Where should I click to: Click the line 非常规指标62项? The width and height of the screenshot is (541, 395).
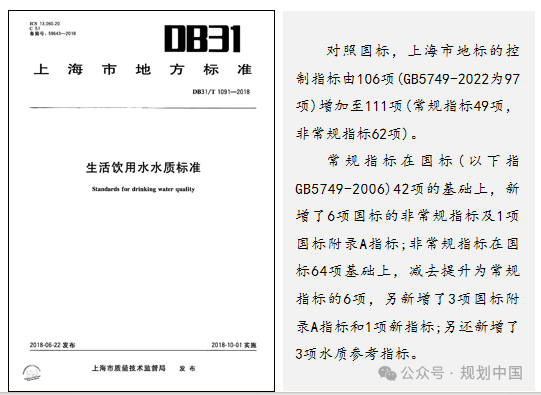click(x=356, y=134)
